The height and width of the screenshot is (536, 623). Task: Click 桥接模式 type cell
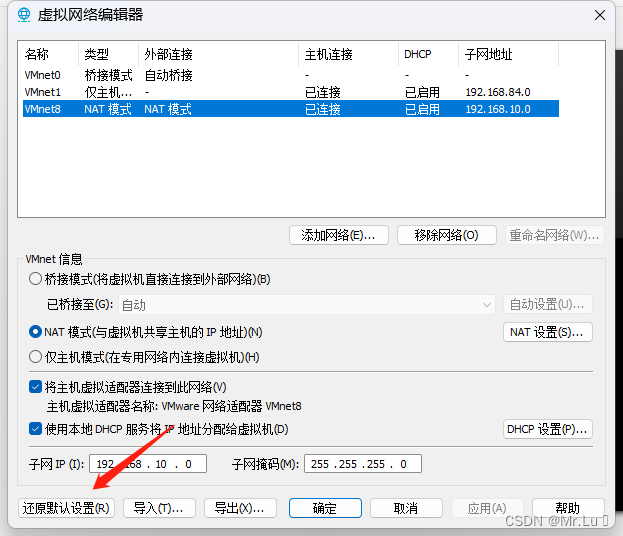[x=108, y=75]
